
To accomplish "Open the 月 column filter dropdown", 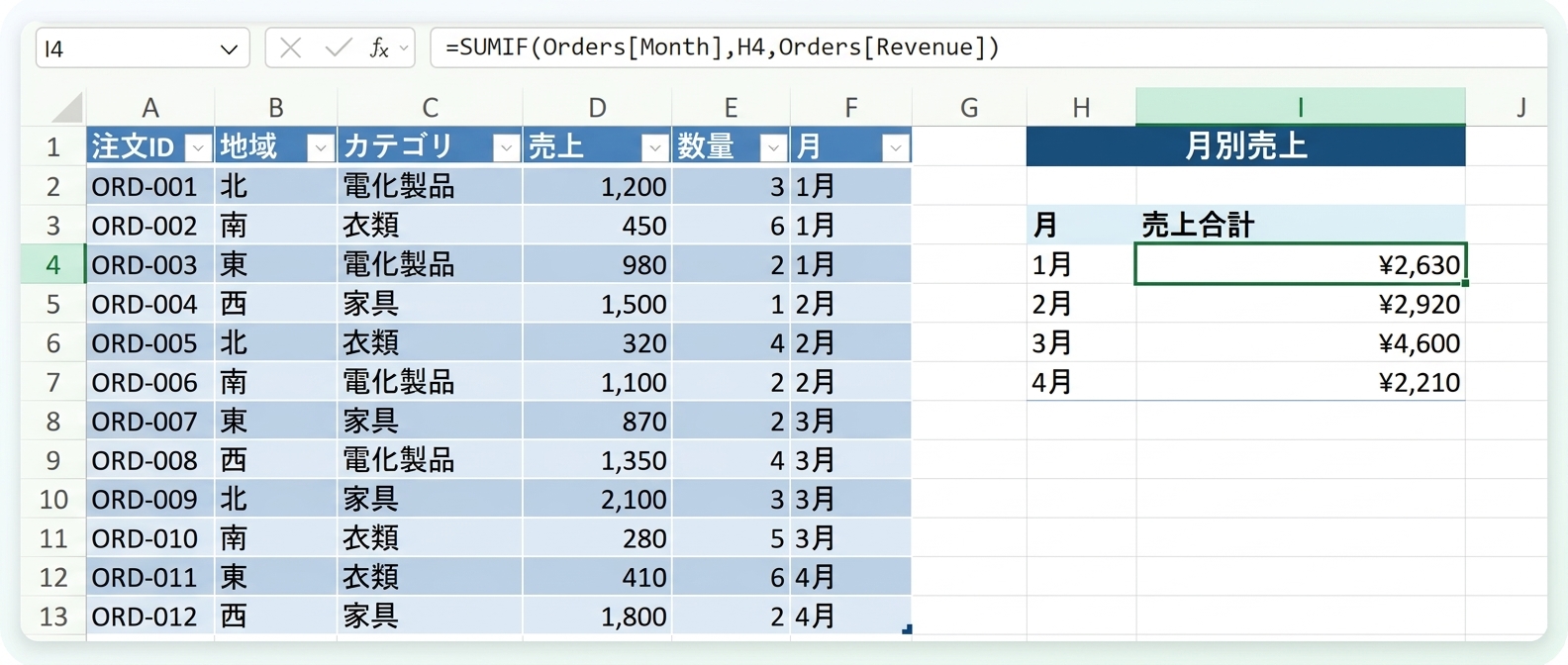I will pos(895,147).
